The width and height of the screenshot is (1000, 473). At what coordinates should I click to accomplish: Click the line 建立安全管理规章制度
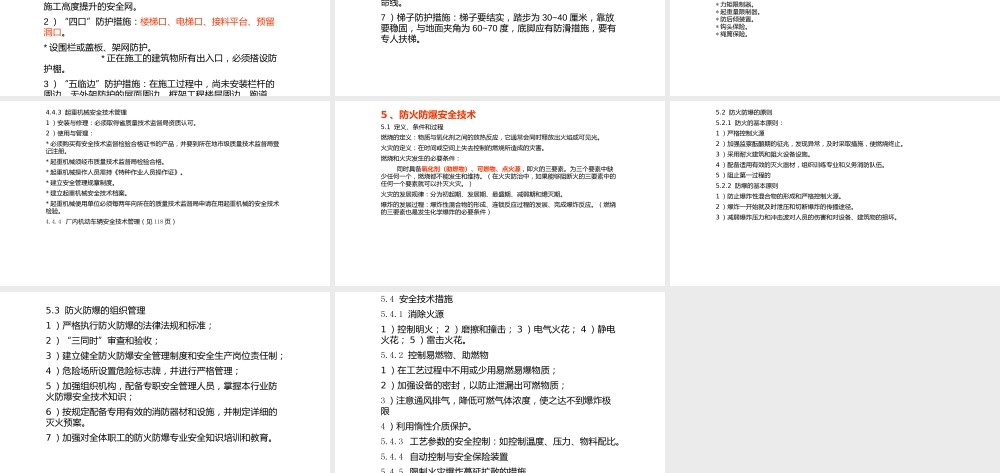[80, 182]
